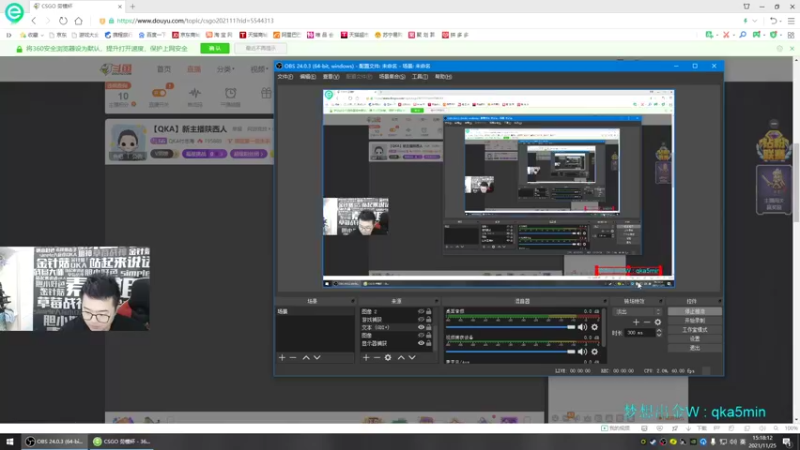Enable studio mode in OBS controls
Screen dimensions: 800x450
695,330
